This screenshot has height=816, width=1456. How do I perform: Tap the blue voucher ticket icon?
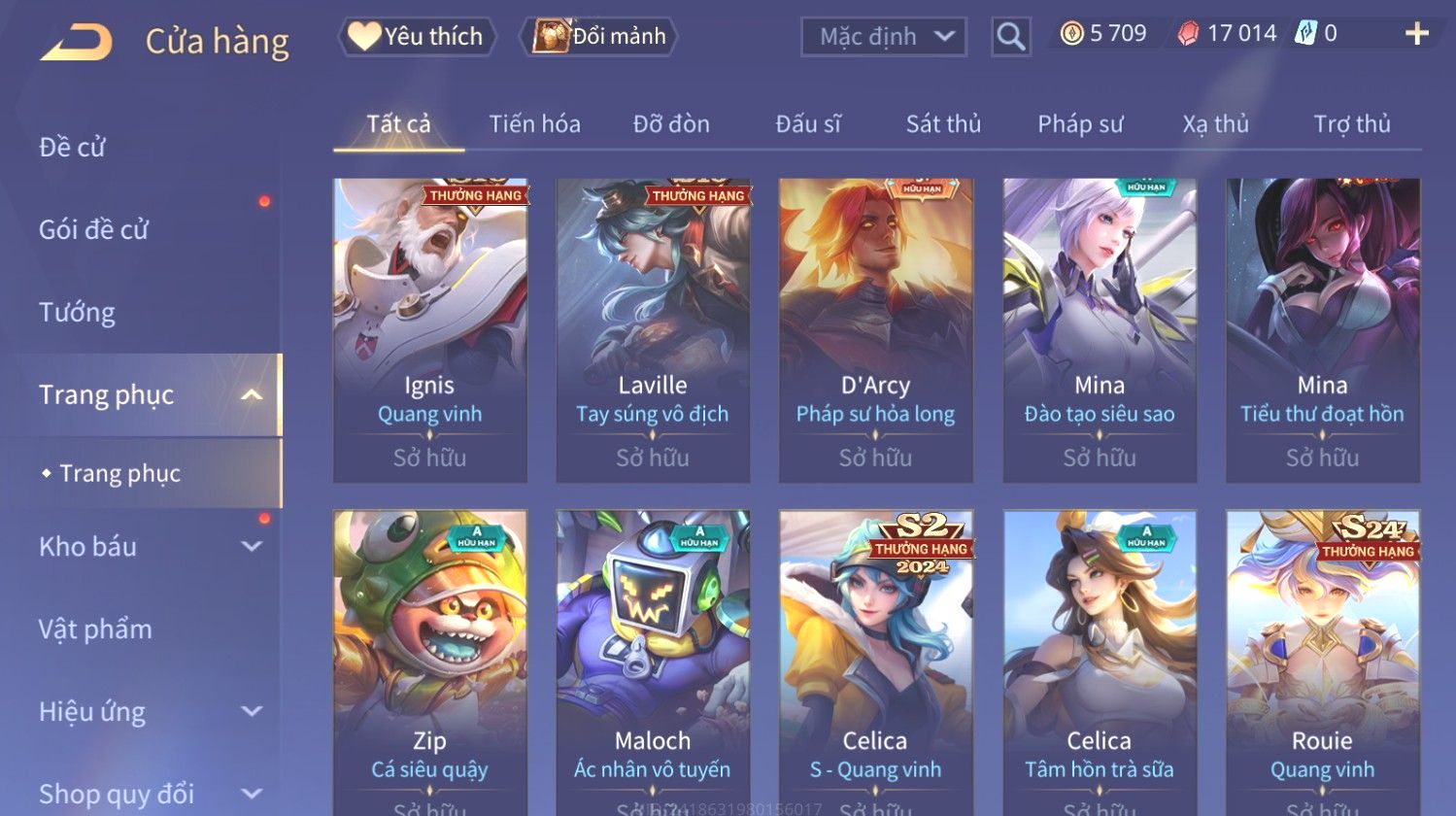[x=1305, y=34]
